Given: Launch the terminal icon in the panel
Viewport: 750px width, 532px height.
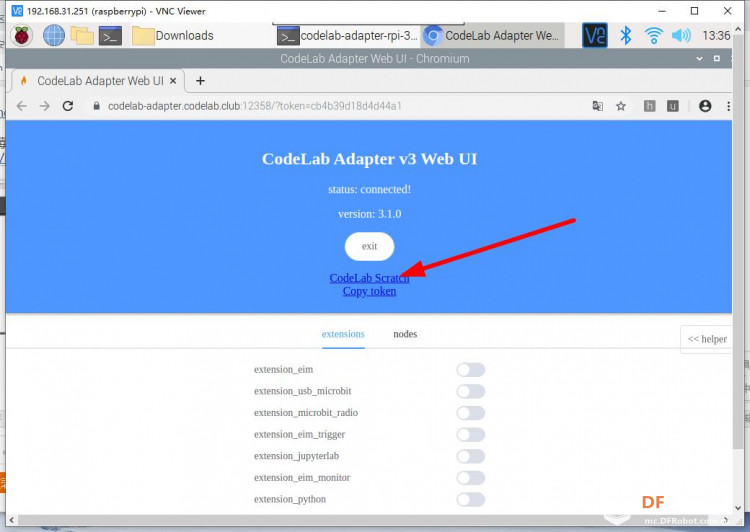Looking at the screenshot, I should click(110, 36).
